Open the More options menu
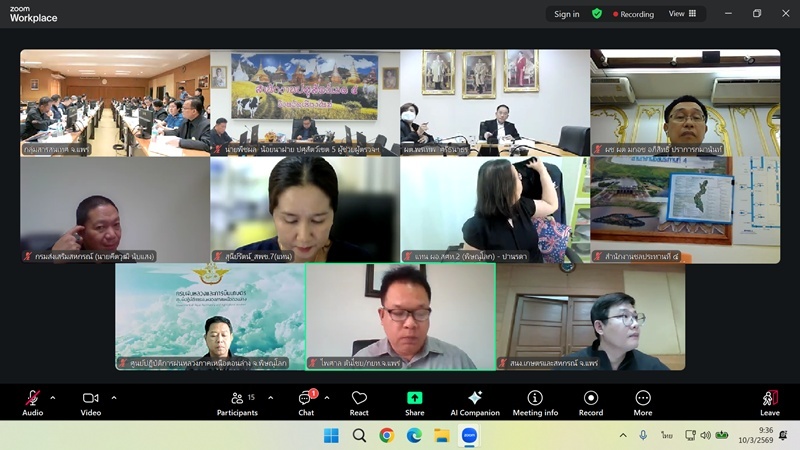The width and height of the screenshot is (800, 450). 642,402
